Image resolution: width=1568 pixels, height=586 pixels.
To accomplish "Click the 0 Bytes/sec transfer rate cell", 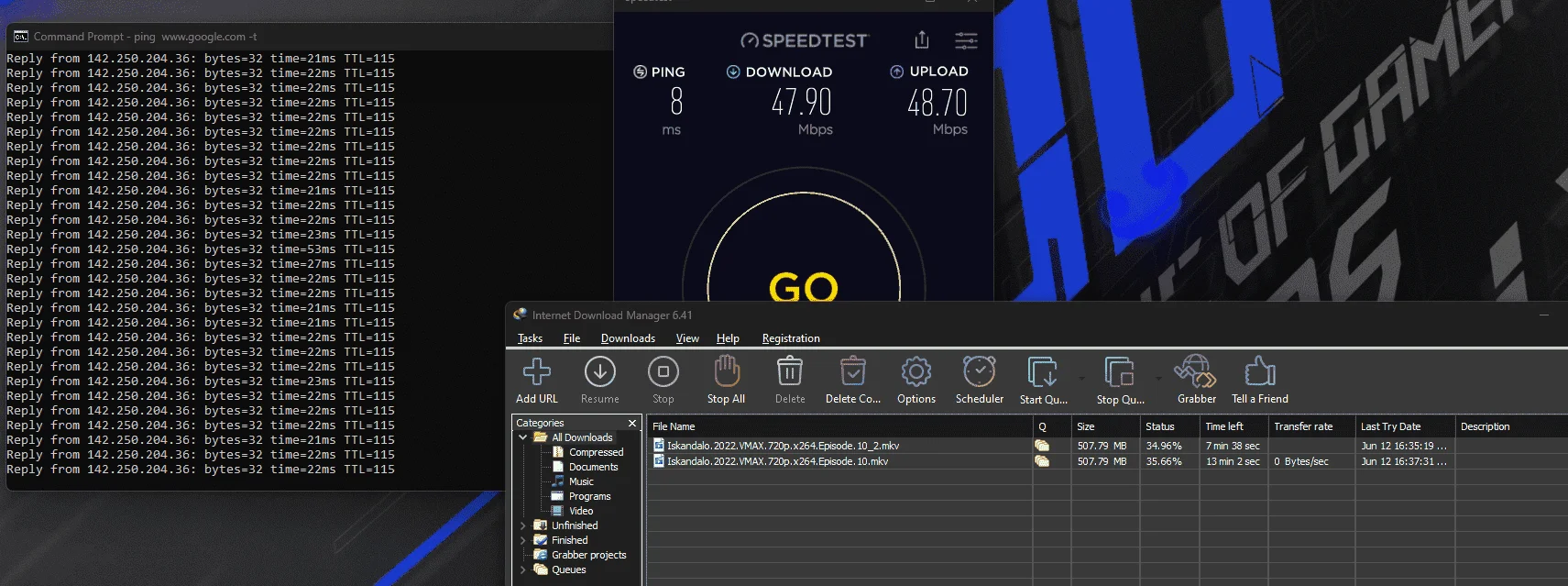I will [1301, 461].
